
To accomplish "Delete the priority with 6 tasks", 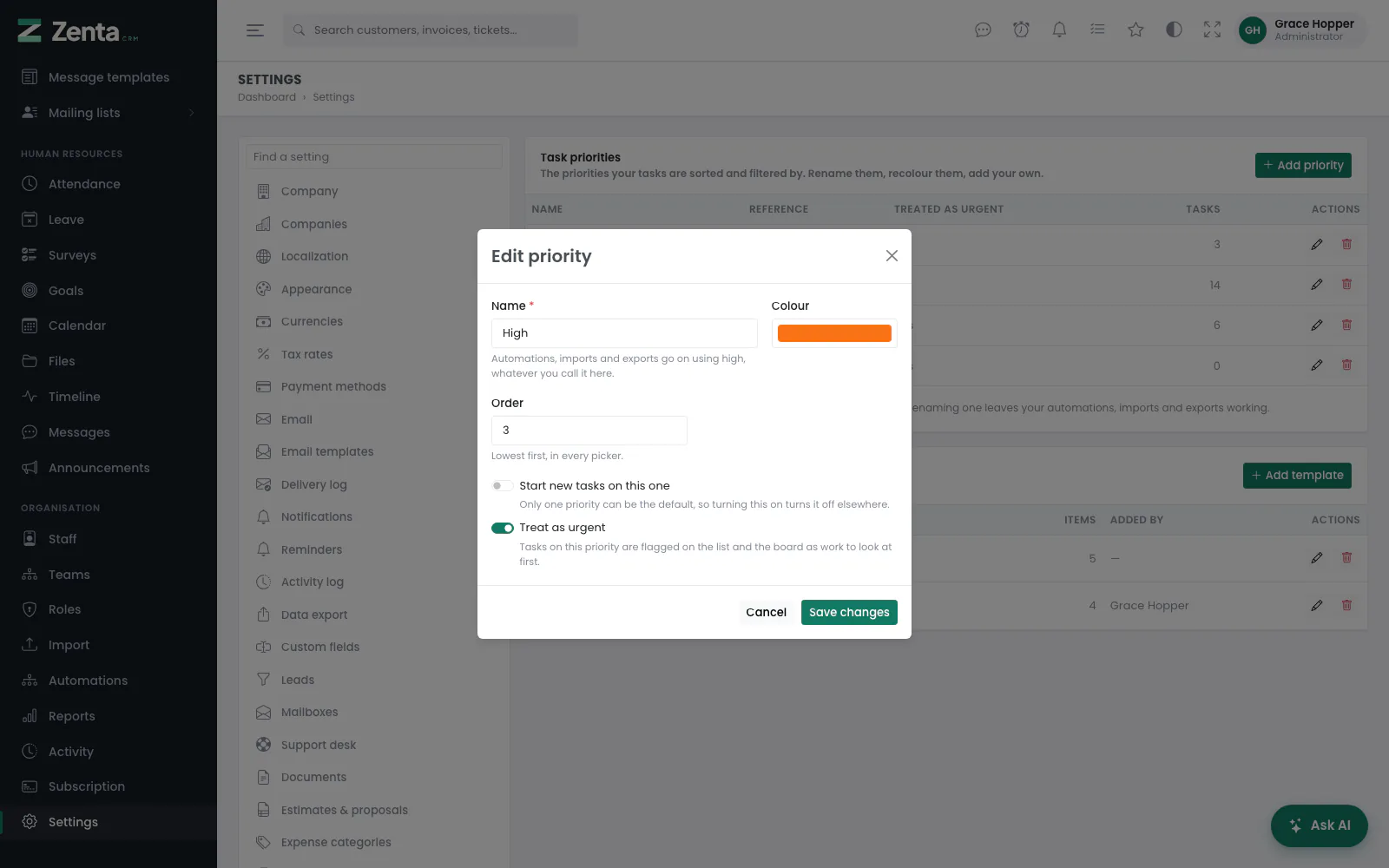I will point(1346,325).
